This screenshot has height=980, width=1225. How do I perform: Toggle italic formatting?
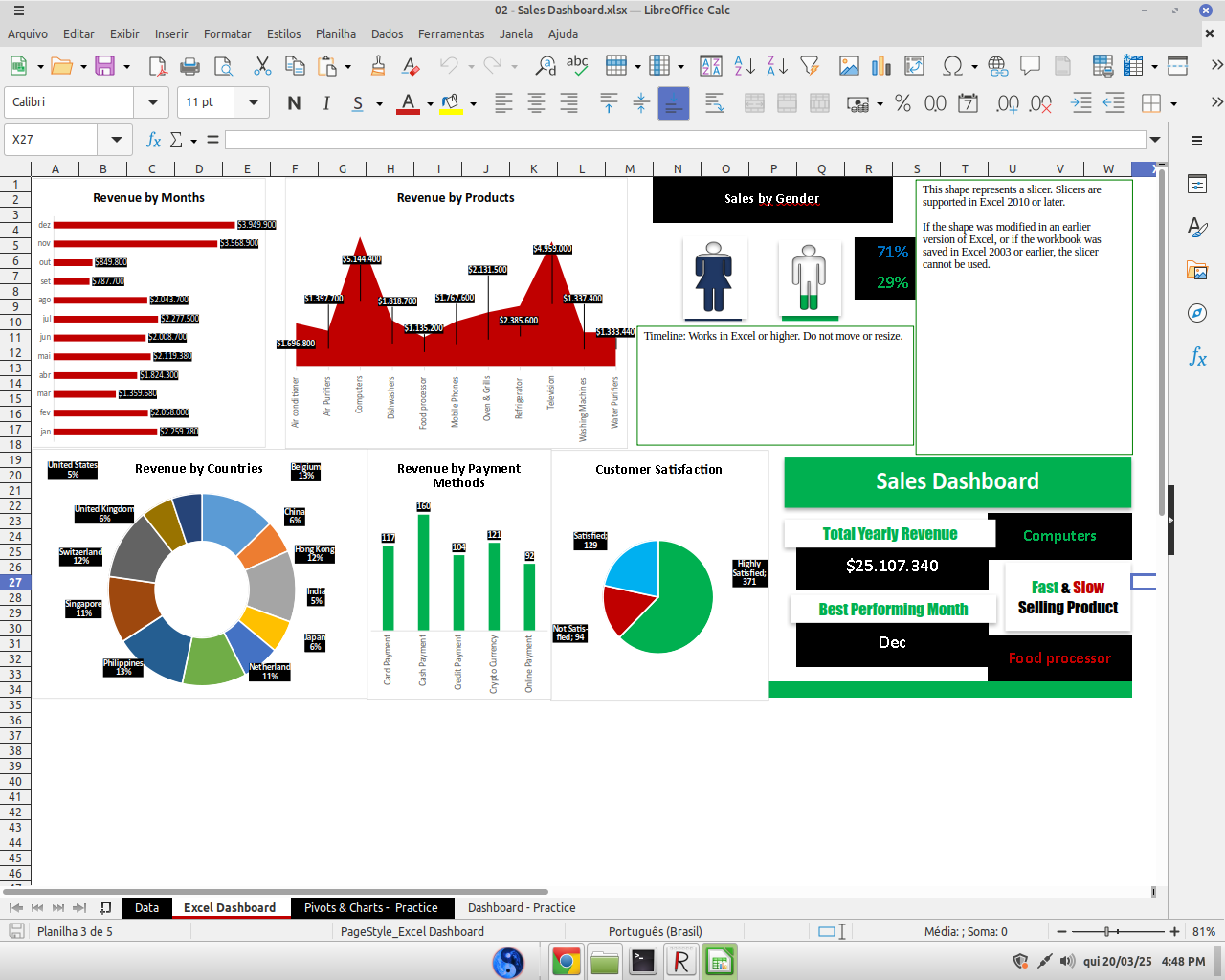(x=327, y=102)
